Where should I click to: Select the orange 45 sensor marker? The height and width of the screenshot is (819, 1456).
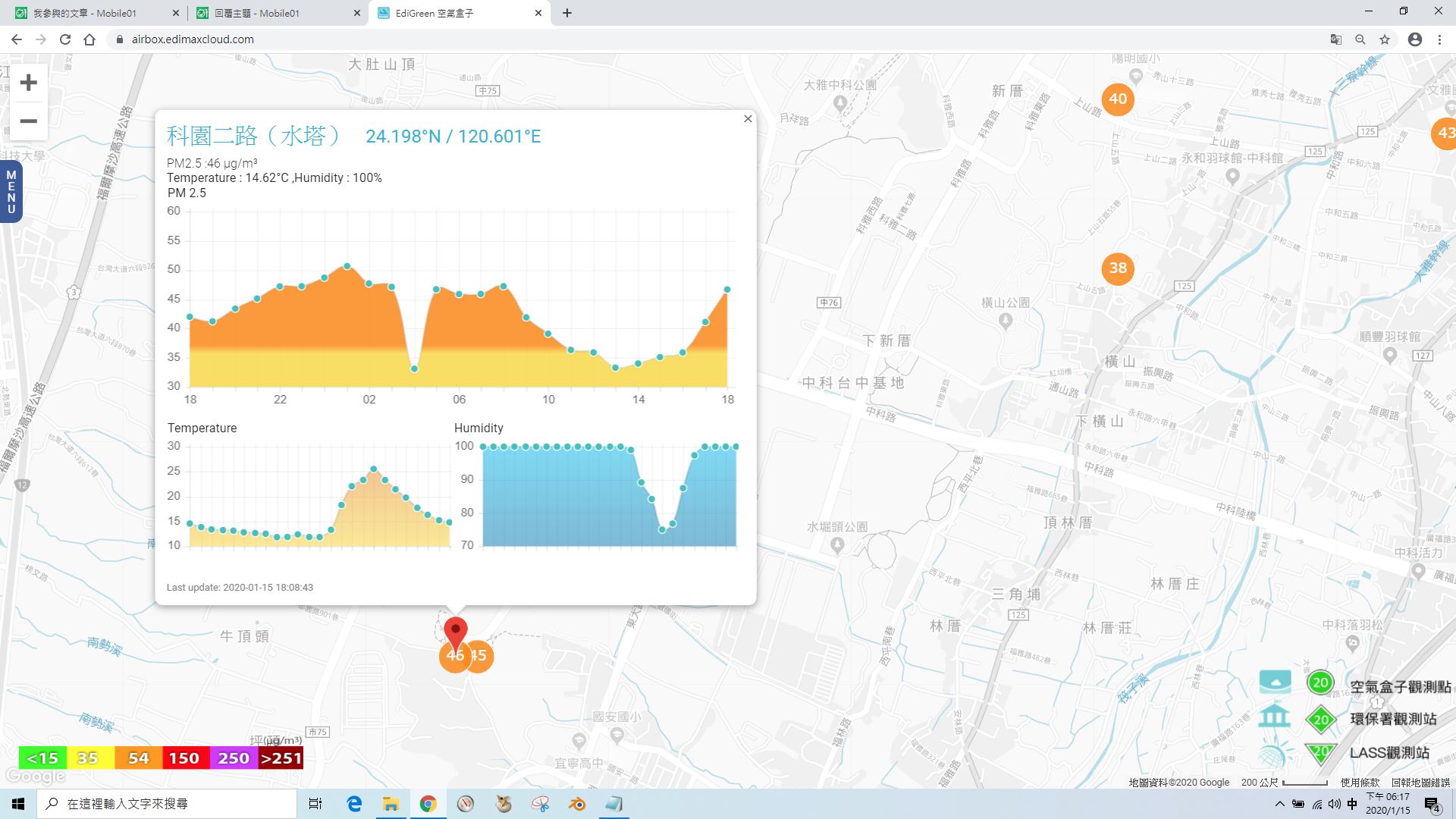481,656
